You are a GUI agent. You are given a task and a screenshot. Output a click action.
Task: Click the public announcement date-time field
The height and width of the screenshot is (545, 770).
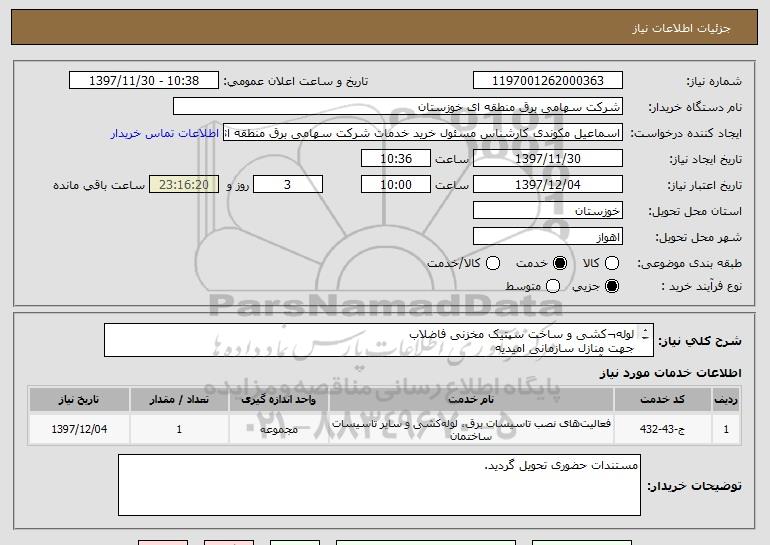[145, 81]
